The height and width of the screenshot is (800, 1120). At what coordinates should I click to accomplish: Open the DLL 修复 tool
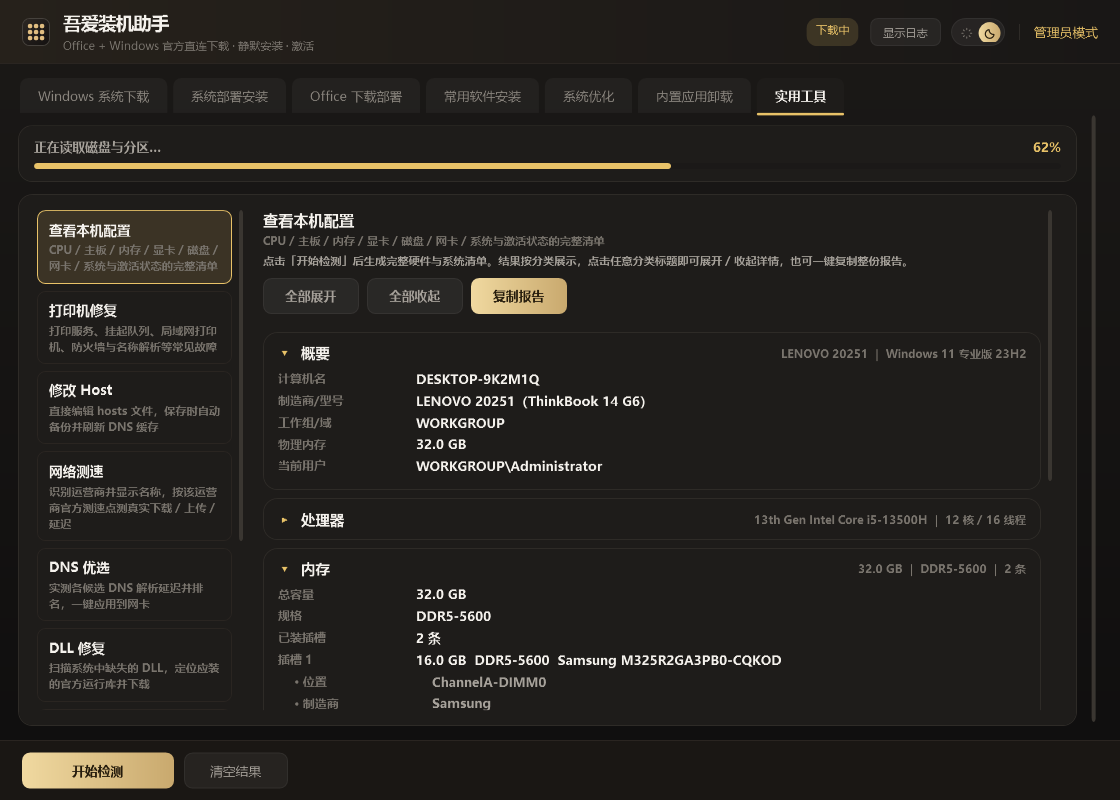134,664
